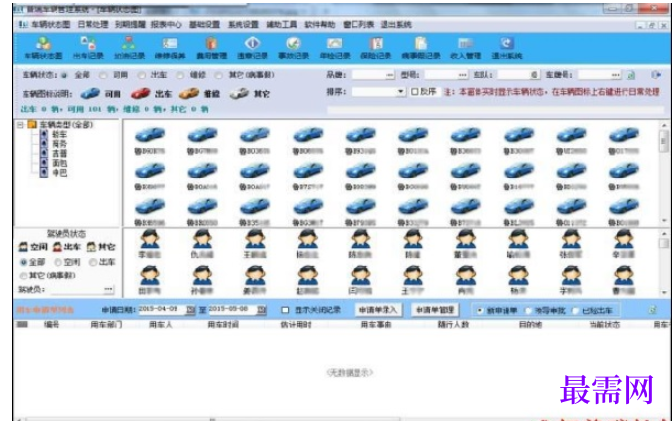Viewport: 672px width, 421px height.
Task: Expand the 排序 dropdown
Action: point(400,92)
